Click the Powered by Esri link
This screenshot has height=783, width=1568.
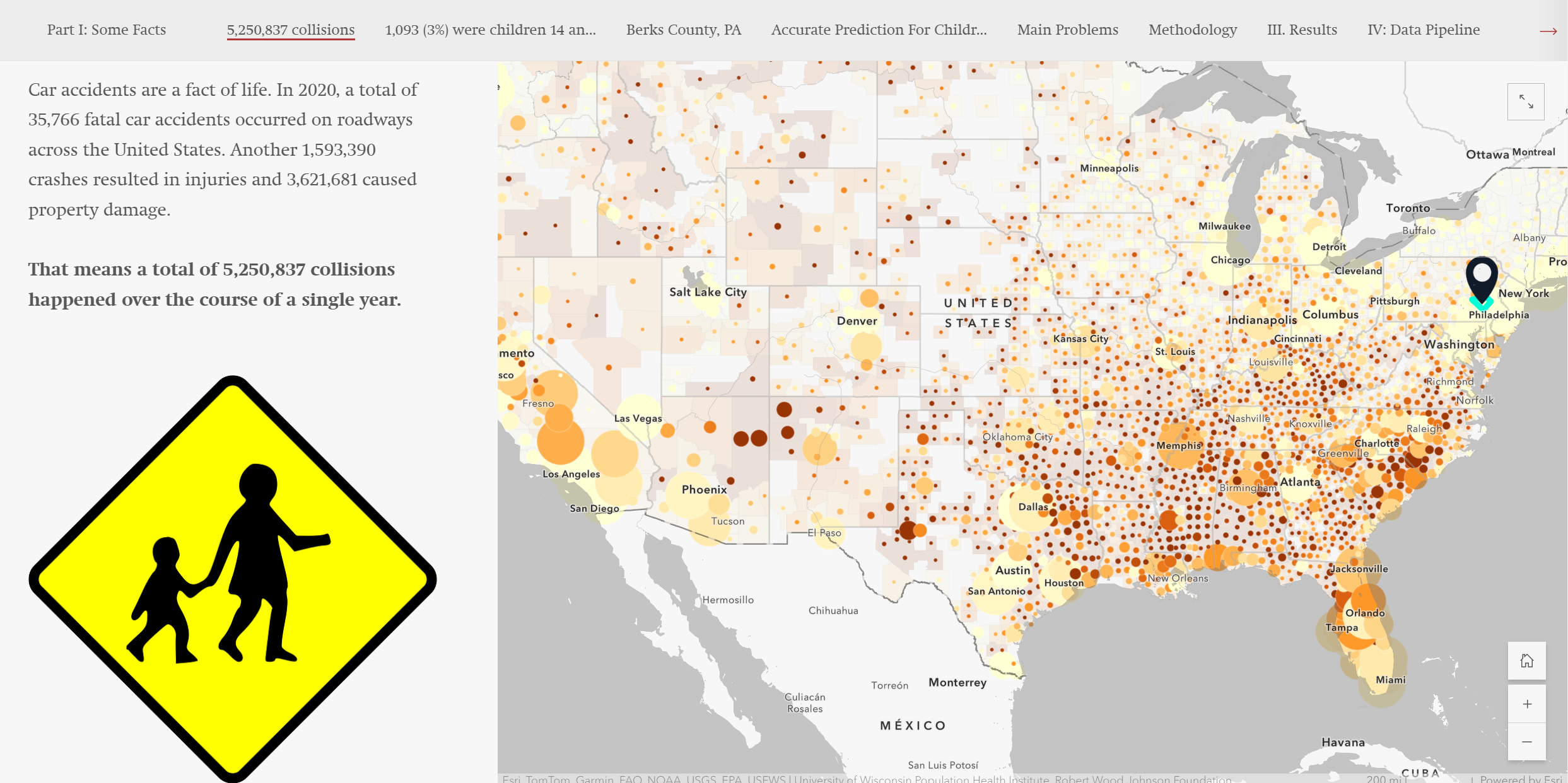1521,779
